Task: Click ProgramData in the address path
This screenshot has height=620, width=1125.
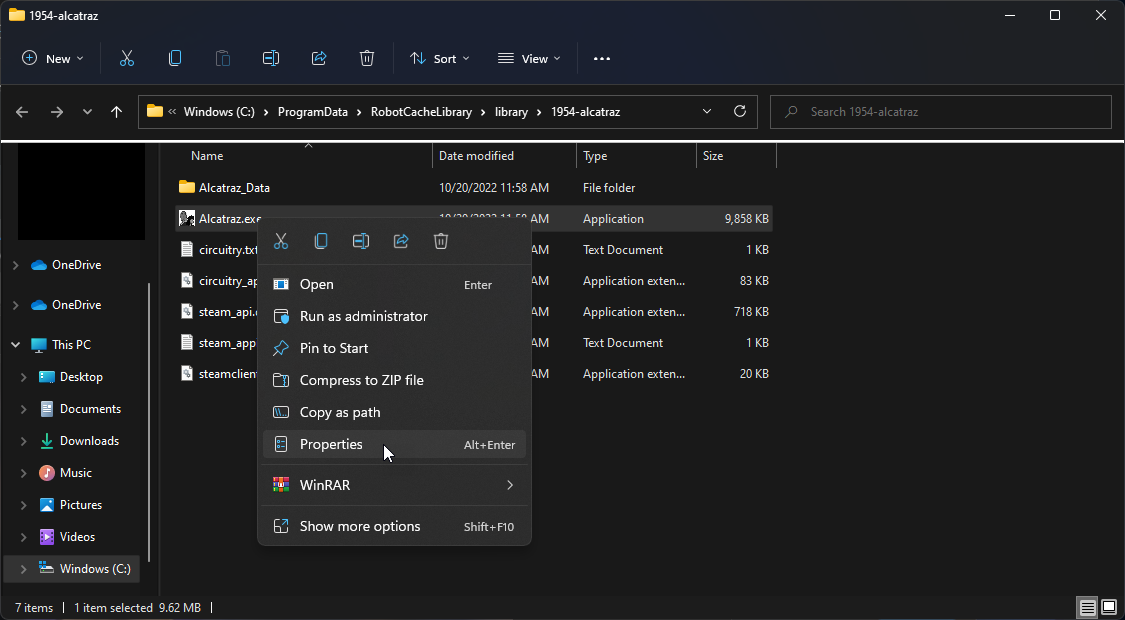Action: pyautogui.click(x=312, y=112)
